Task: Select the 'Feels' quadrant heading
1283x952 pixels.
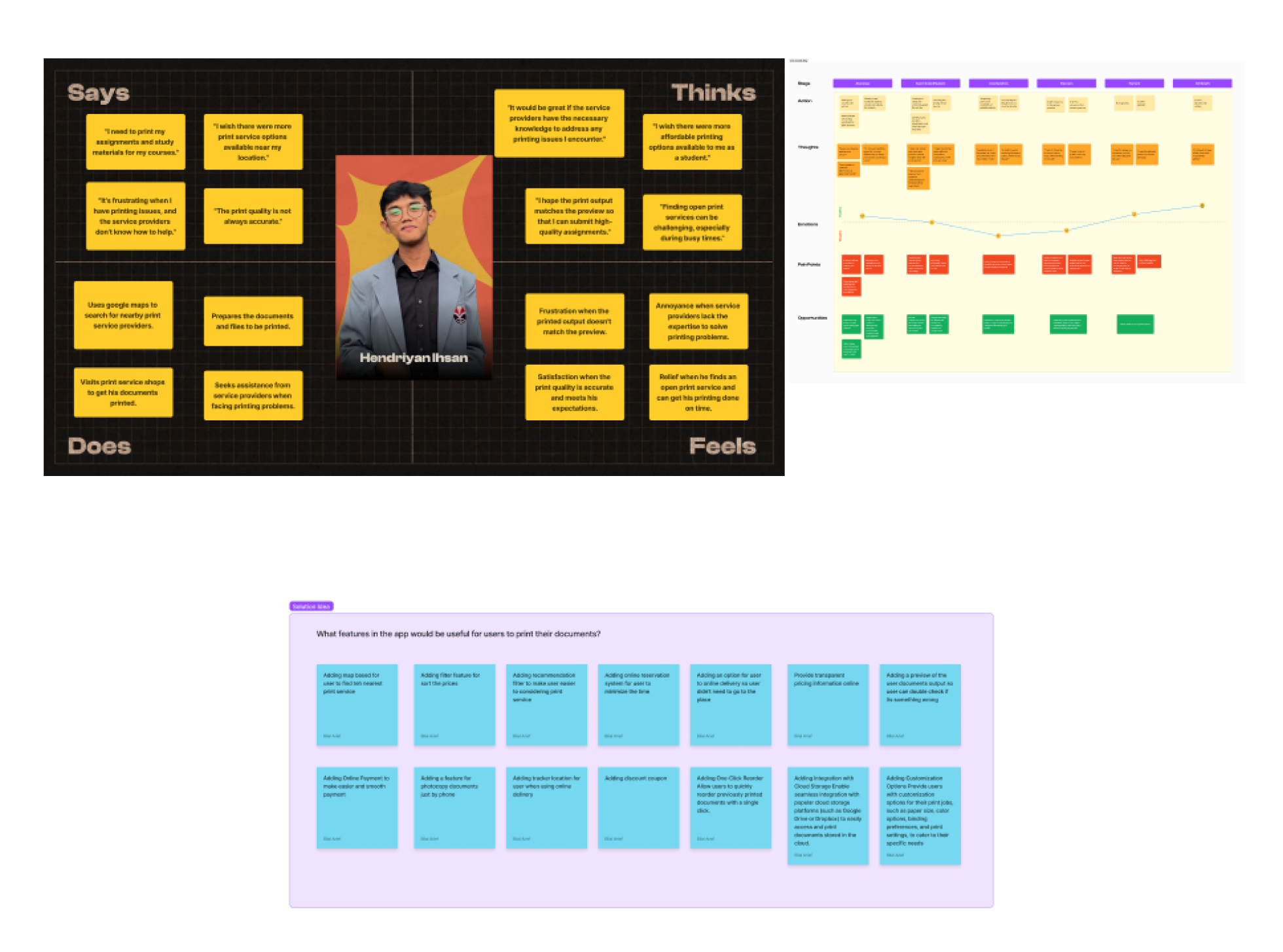Action: [722, 446]
